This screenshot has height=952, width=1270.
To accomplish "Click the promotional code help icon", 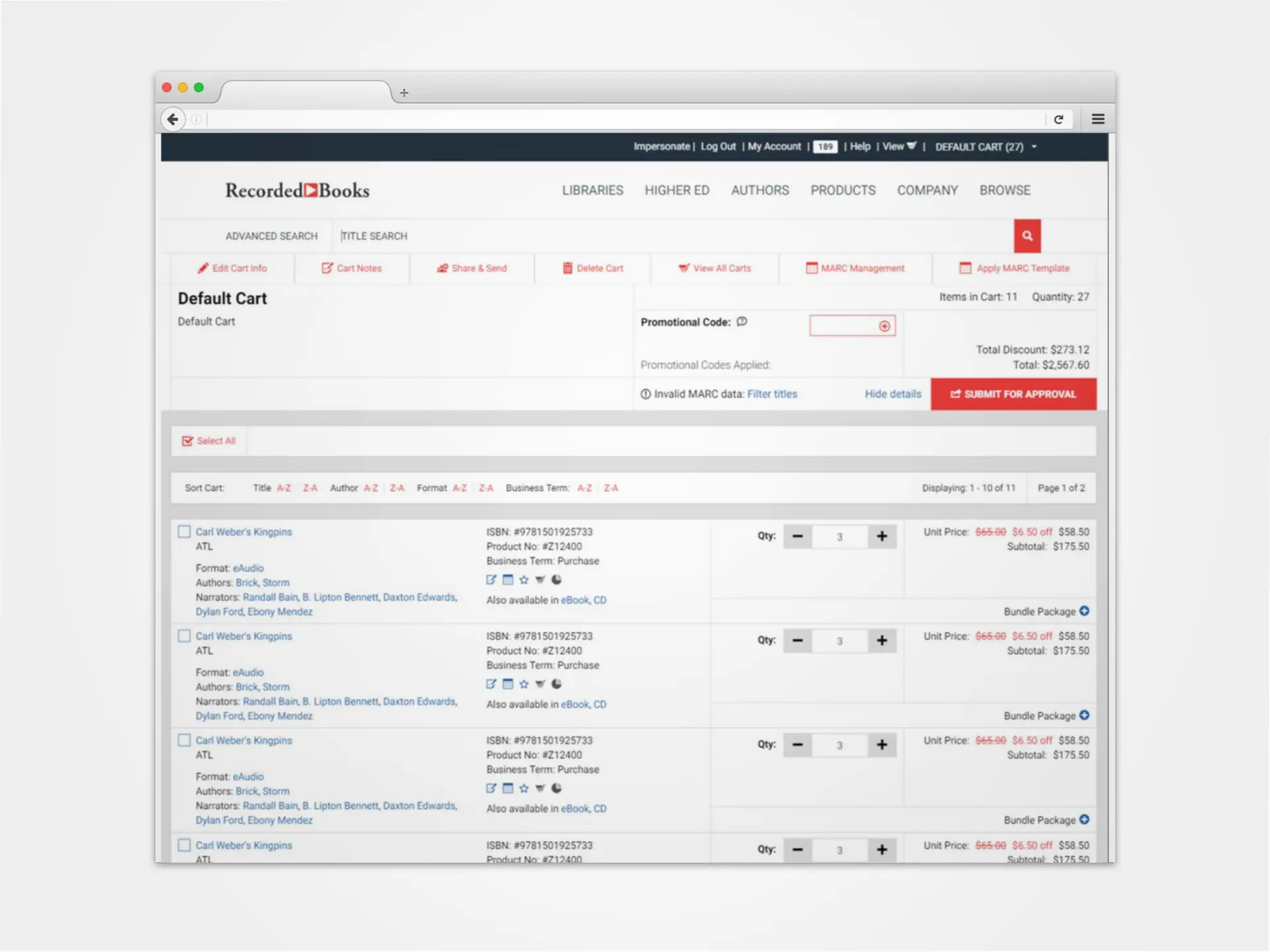I will click(742, 322).
